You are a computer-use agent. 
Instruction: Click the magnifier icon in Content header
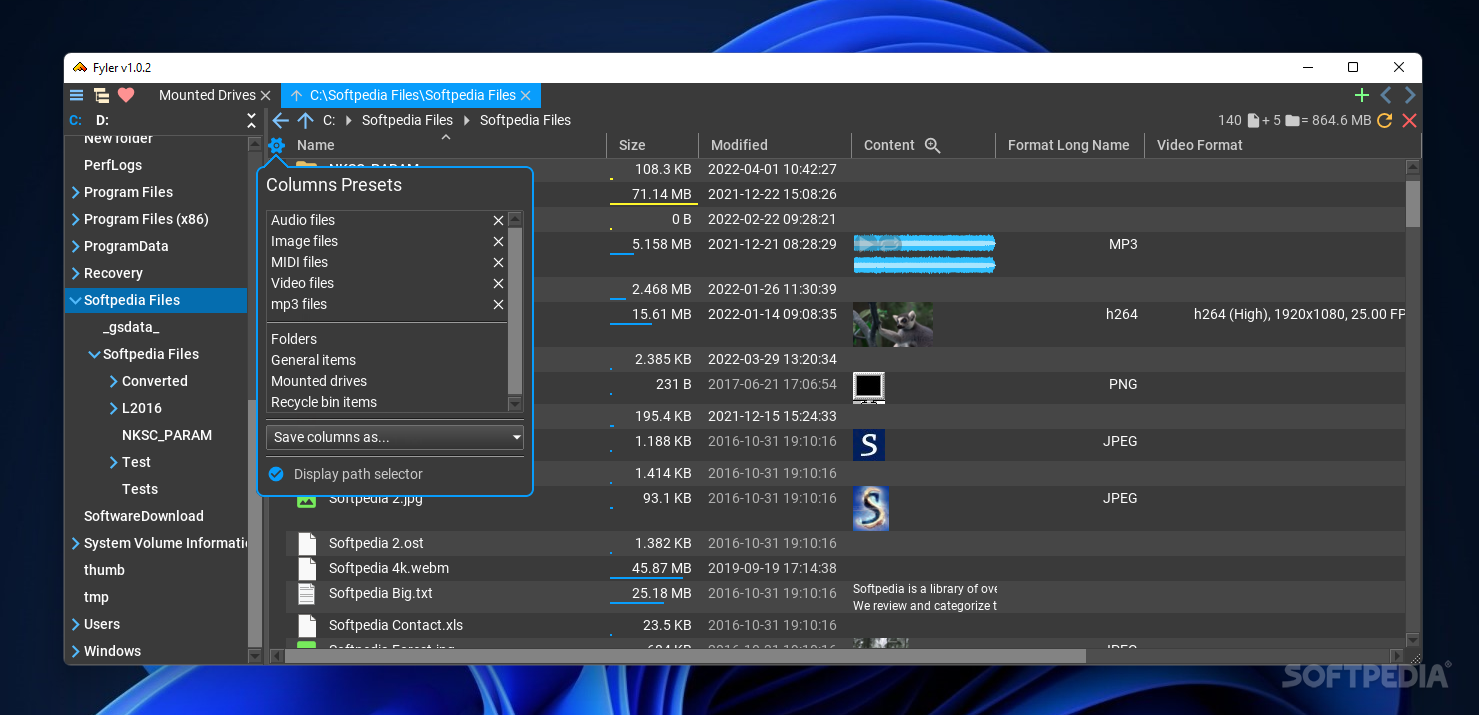point(933,145)
